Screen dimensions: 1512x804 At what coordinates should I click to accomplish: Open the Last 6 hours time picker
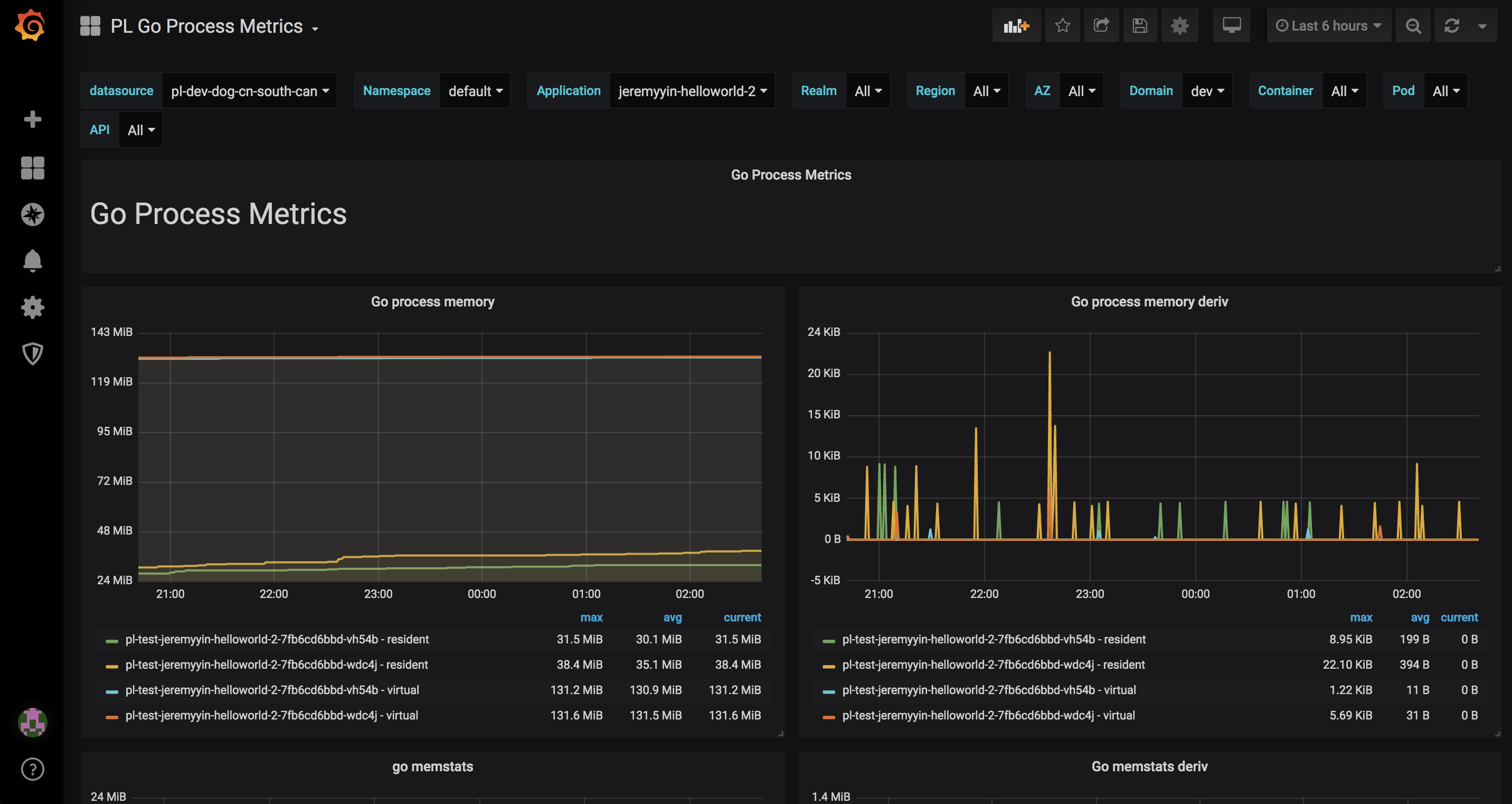[x=1328, y=26]
